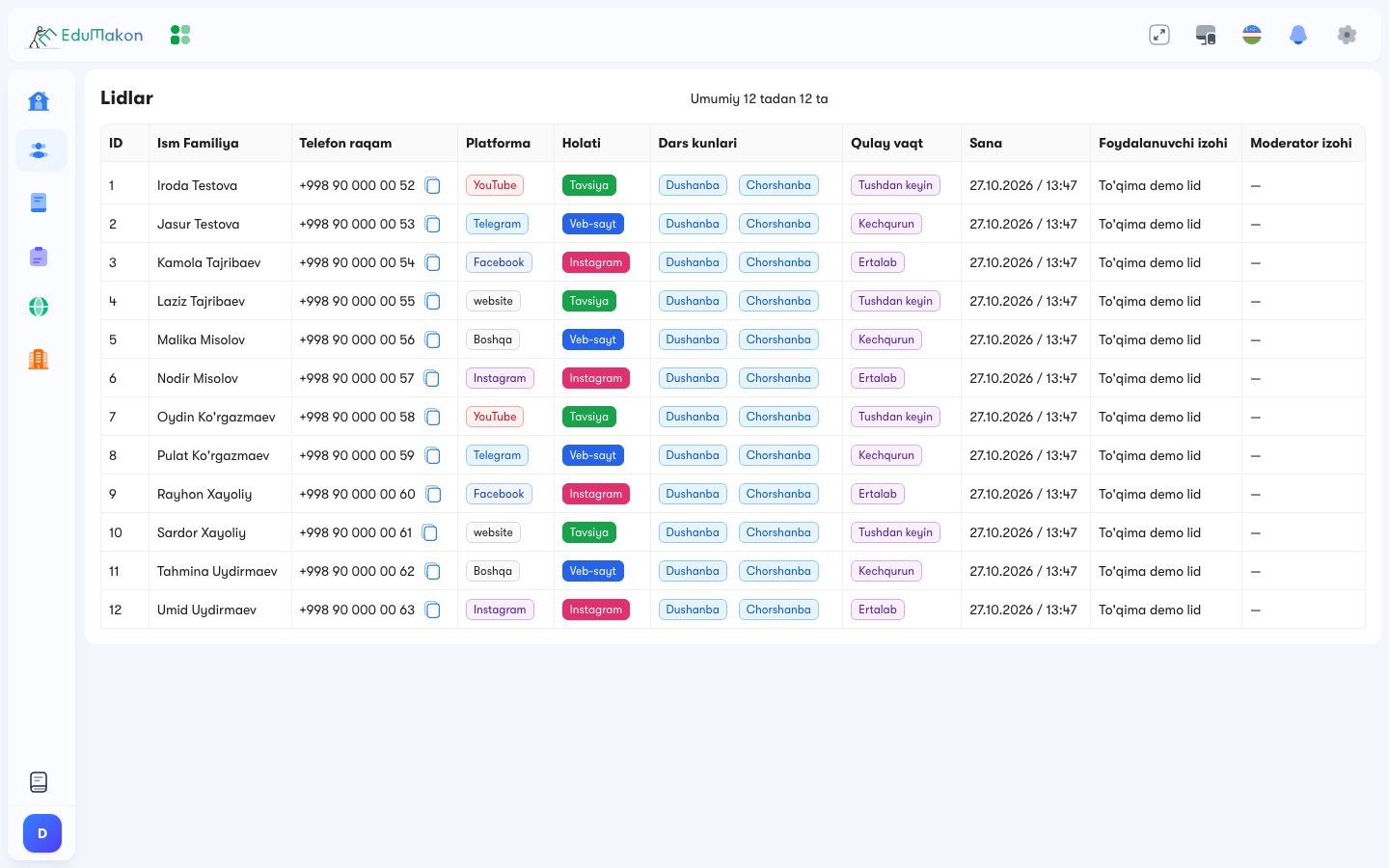
Task: Click Ertalab tag in Nodir Misolov row
Action: (x=878, y=378)
